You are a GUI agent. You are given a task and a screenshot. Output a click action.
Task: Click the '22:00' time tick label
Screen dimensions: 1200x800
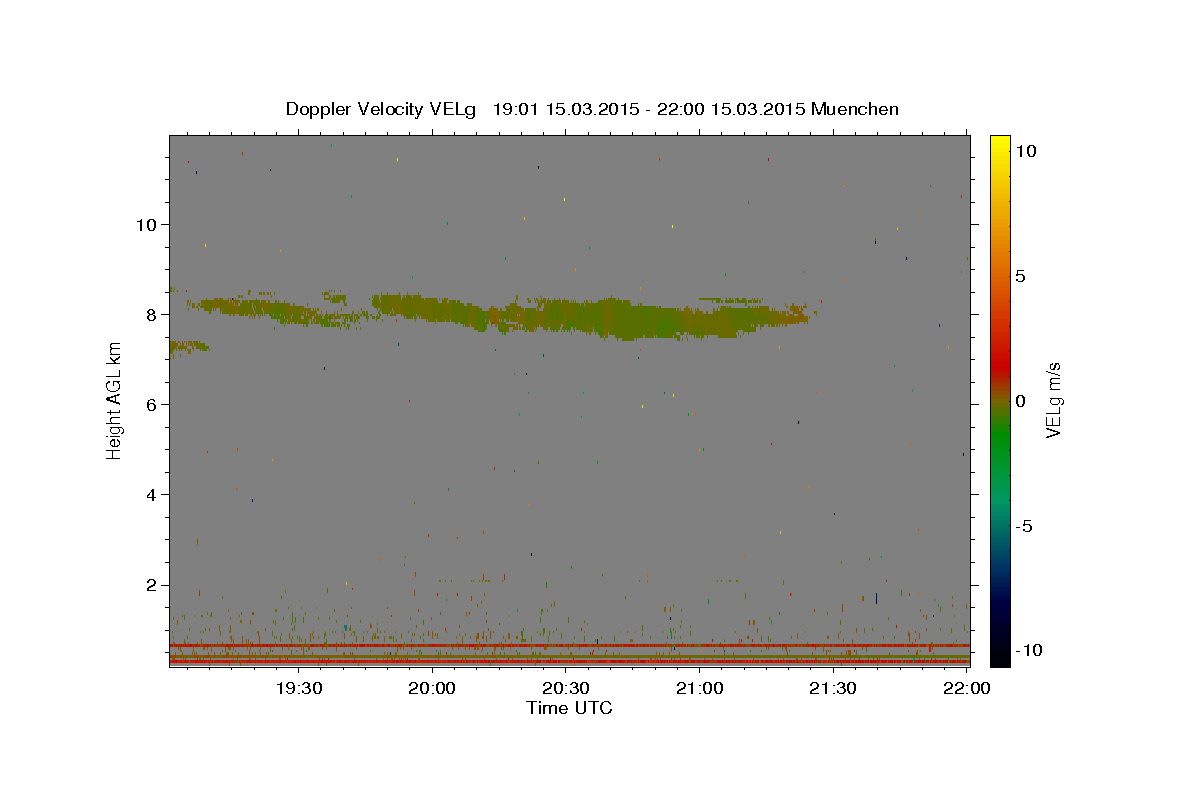click(966, 688)
